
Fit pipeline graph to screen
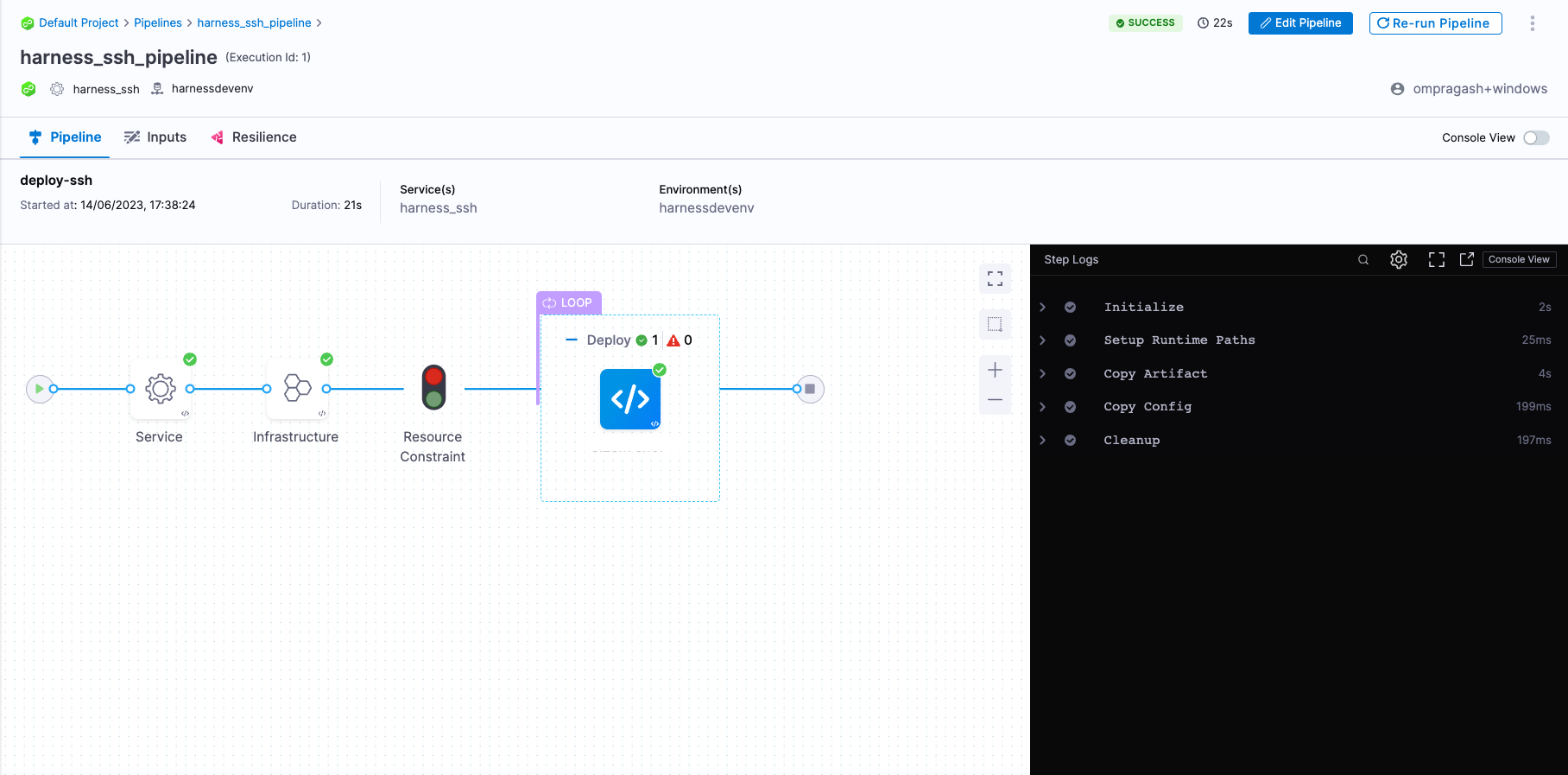995,278
